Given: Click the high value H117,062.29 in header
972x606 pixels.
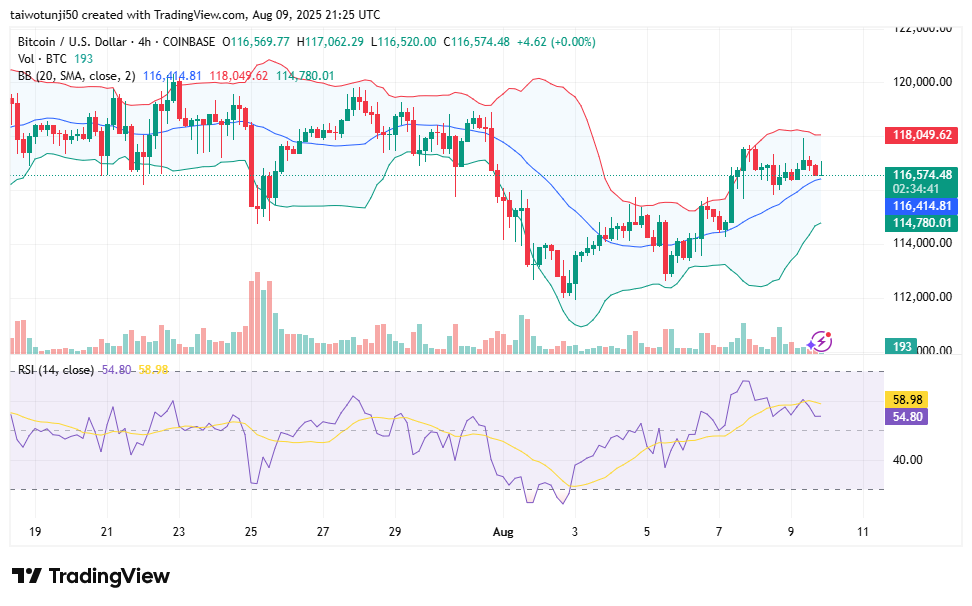Looking at the screenshot, I should 330,42.
